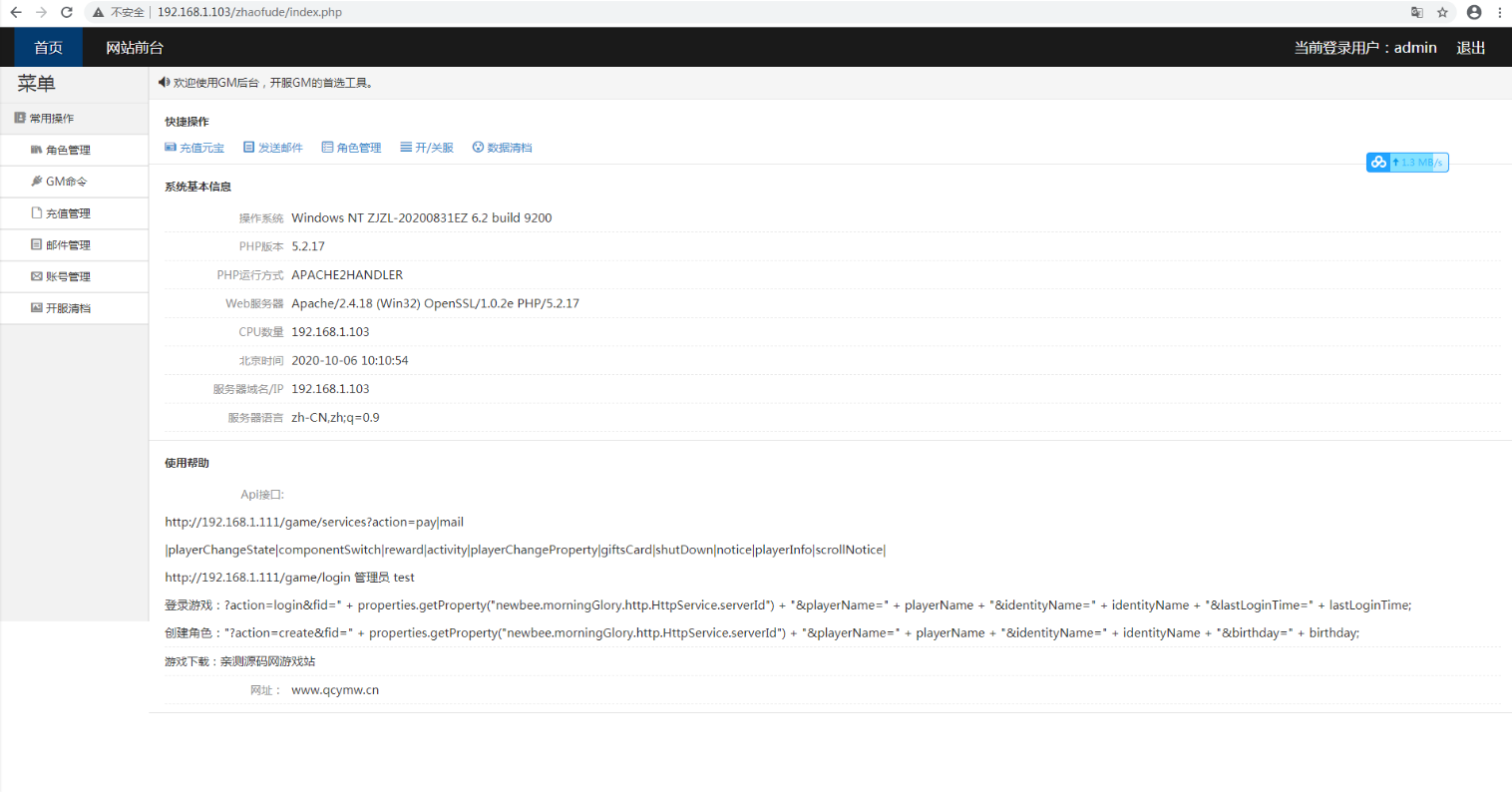Click the blue cloud upload speed widget
Image resolution: width=1512 pixels, height=792 pixels.
coord(1406,162)
